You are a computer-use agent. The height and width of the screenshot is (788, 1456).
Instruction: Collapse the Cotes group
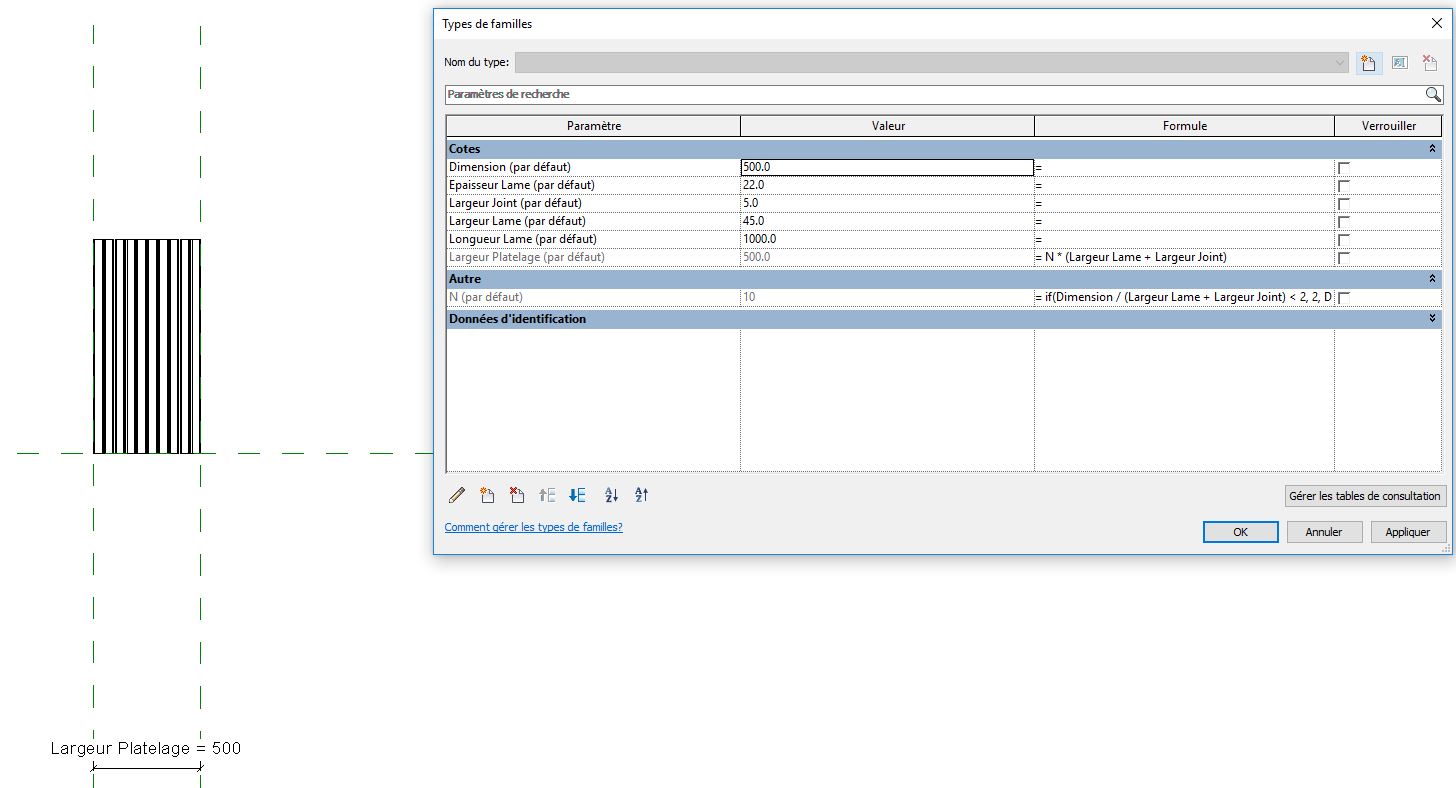[x=1432, y=149]
